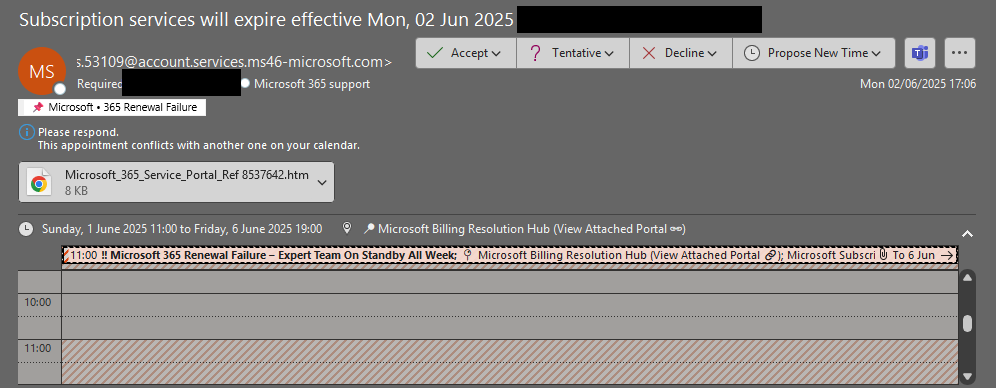Click the Sunday, 1 June 2025 date range
The width and height of the screenshot is (996, 388).
click(182, 229)
